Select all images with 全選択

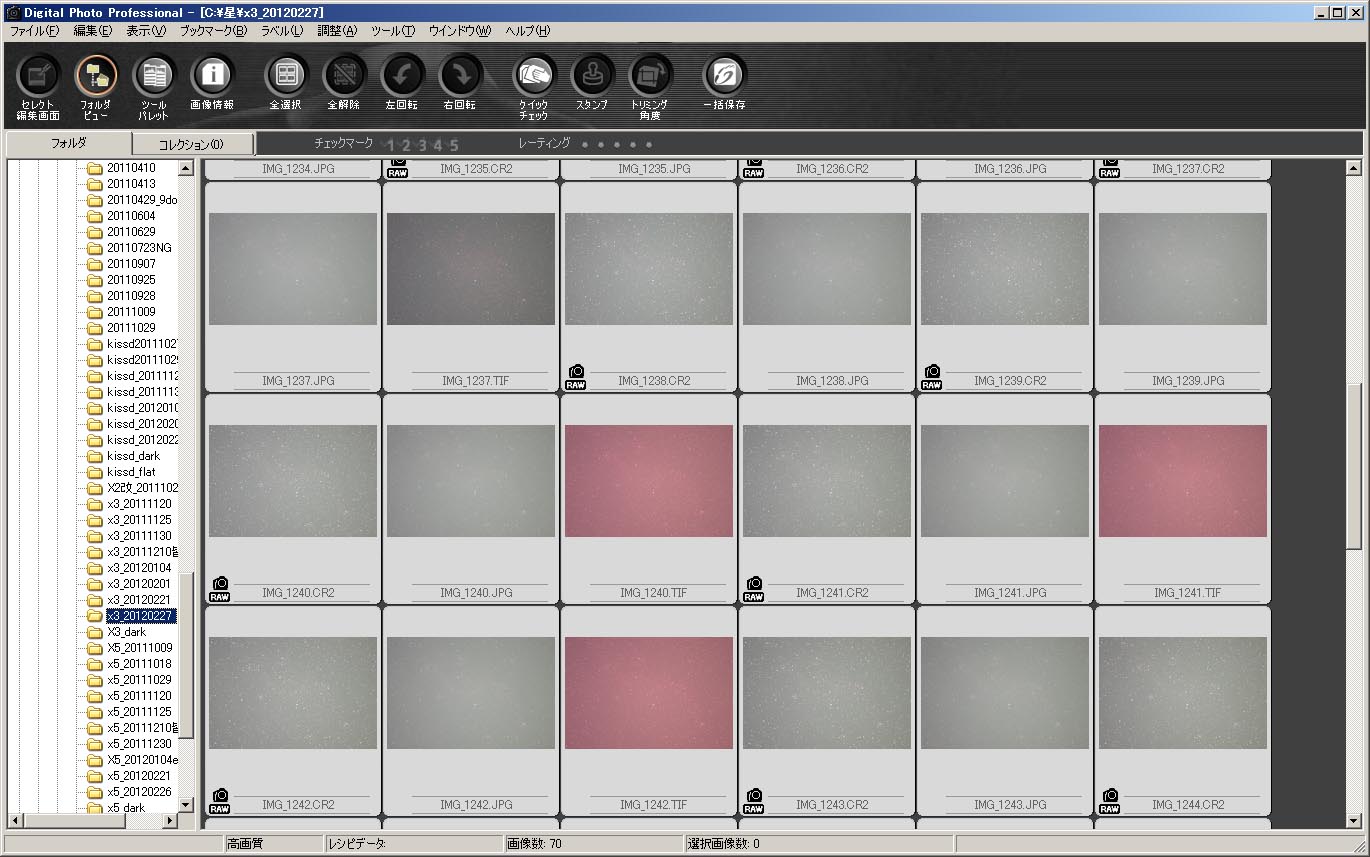click(x=286, y=82)
